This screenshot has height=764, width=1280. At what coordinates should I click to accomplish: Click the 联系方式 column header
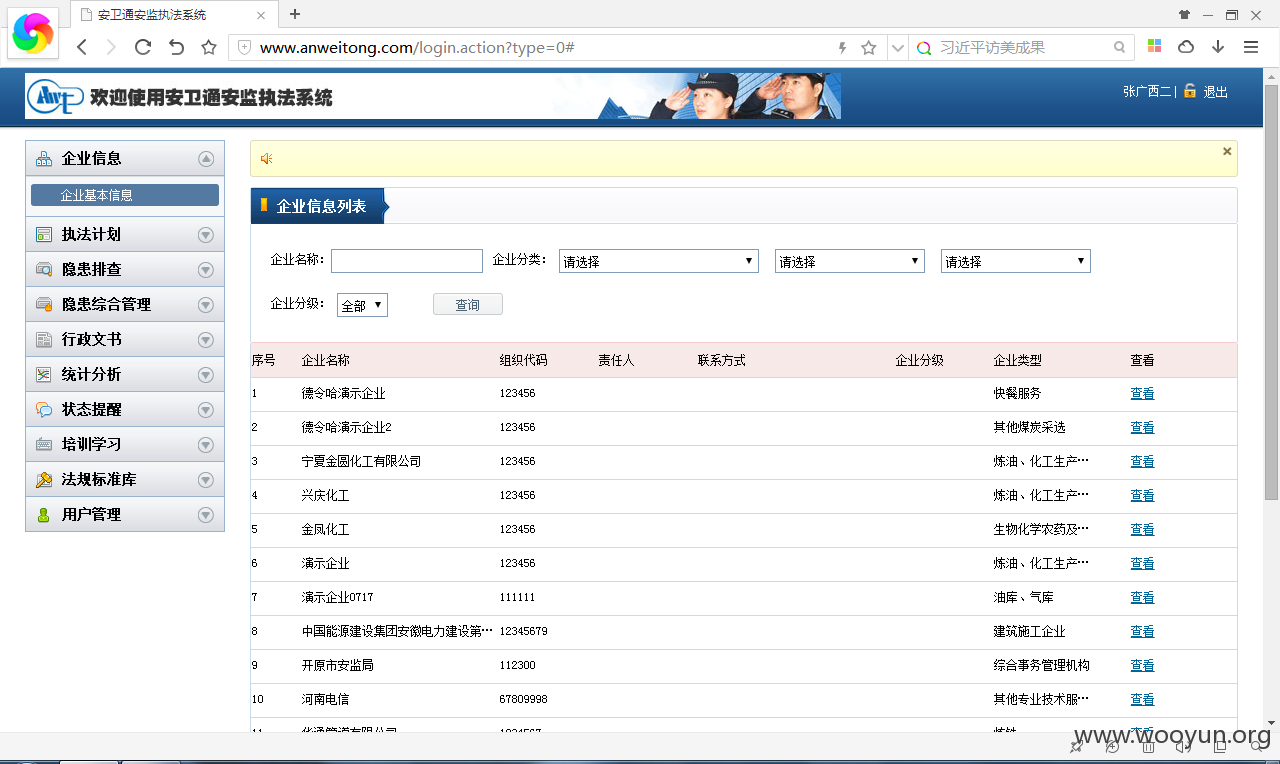pyautogui.click(x=722, y=360)
